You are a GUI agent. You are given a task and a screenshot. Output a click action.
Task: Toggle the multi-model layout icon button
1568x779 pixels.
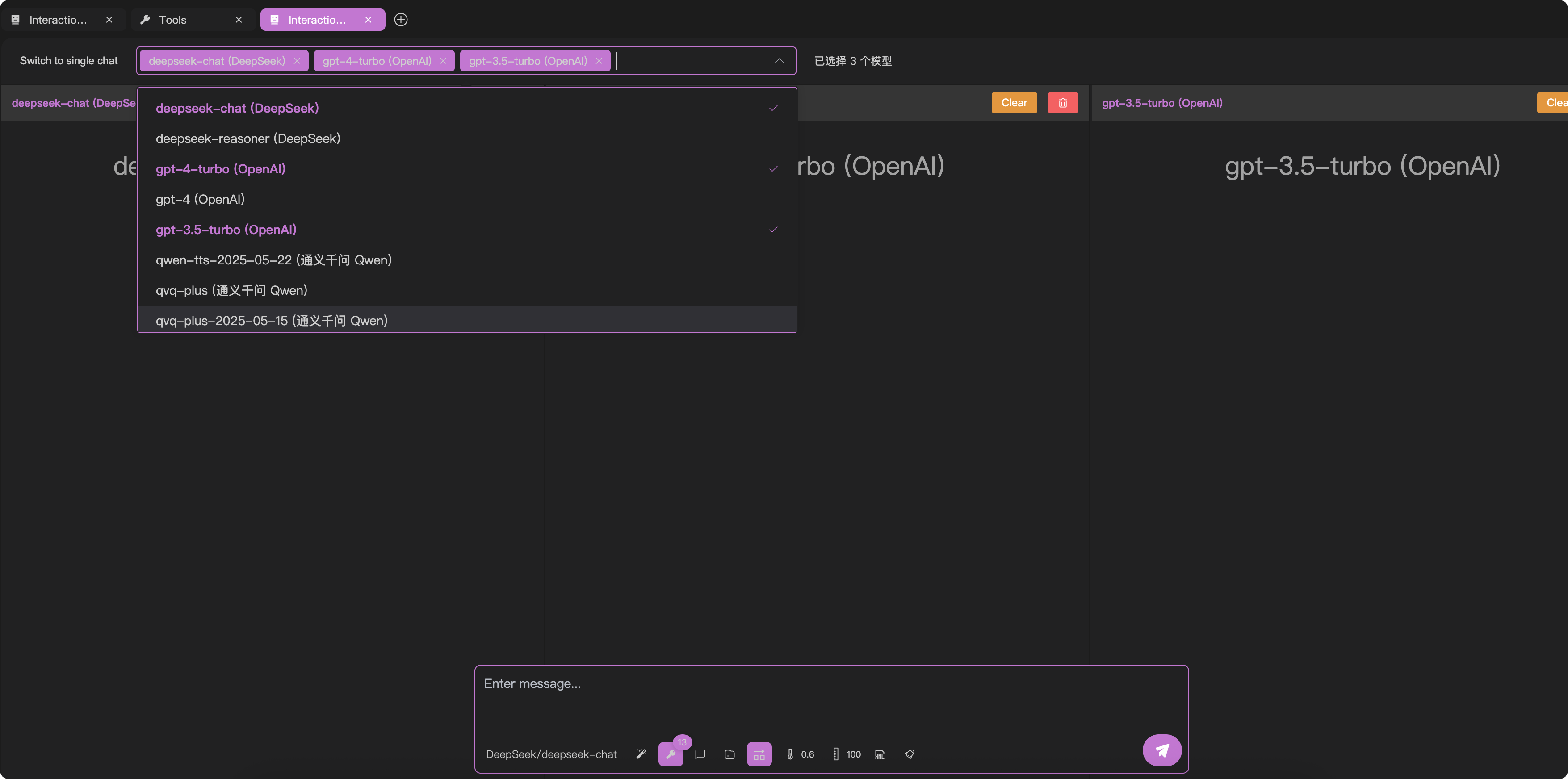[759, 754]
